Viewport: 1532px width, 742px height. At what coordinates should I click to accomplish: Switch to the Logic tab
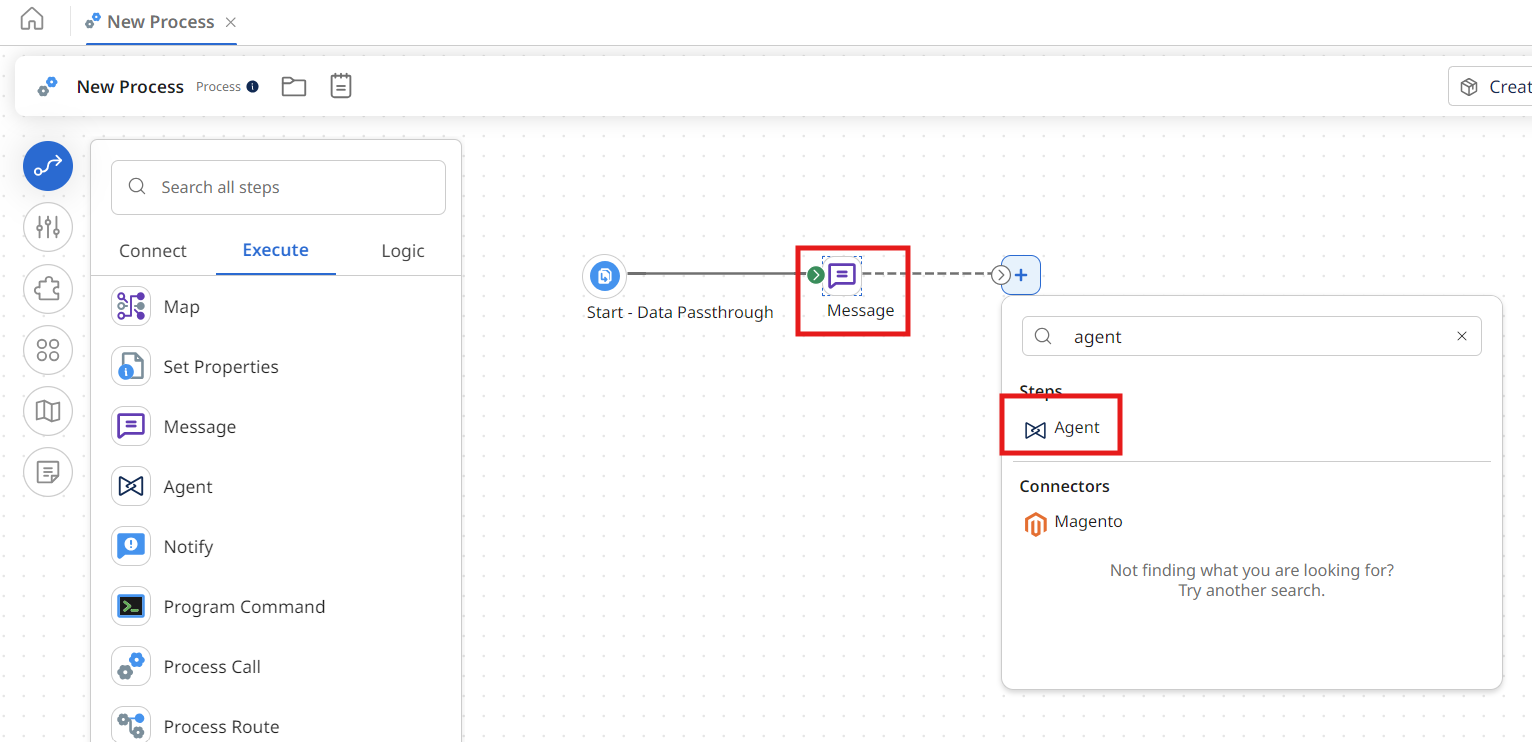click(403, 251)
